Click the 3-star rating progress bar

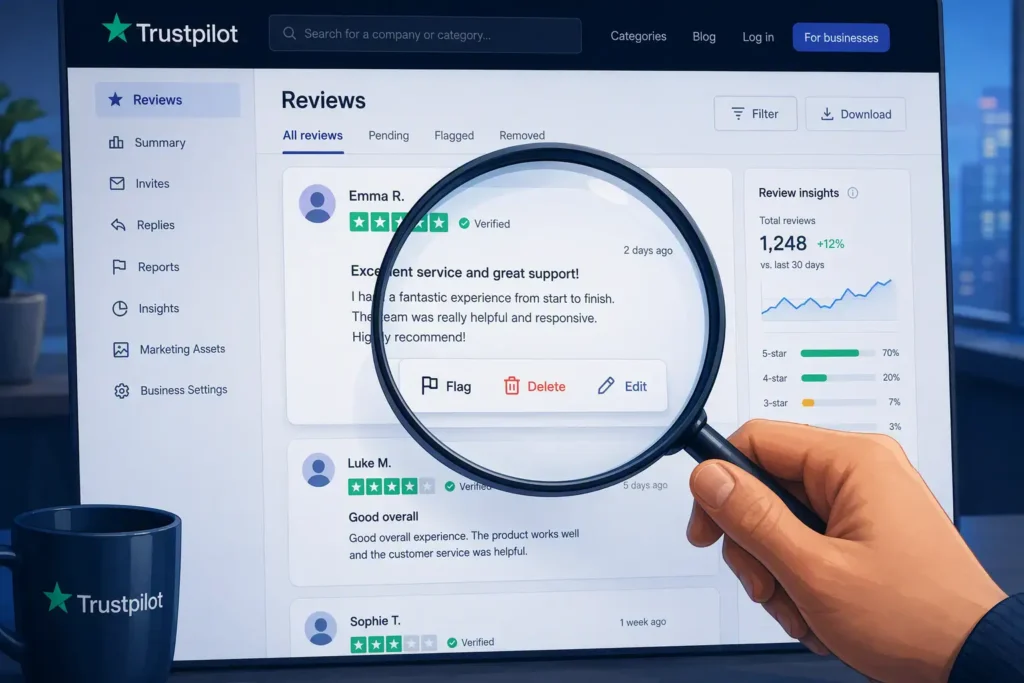tap(839, 402)
